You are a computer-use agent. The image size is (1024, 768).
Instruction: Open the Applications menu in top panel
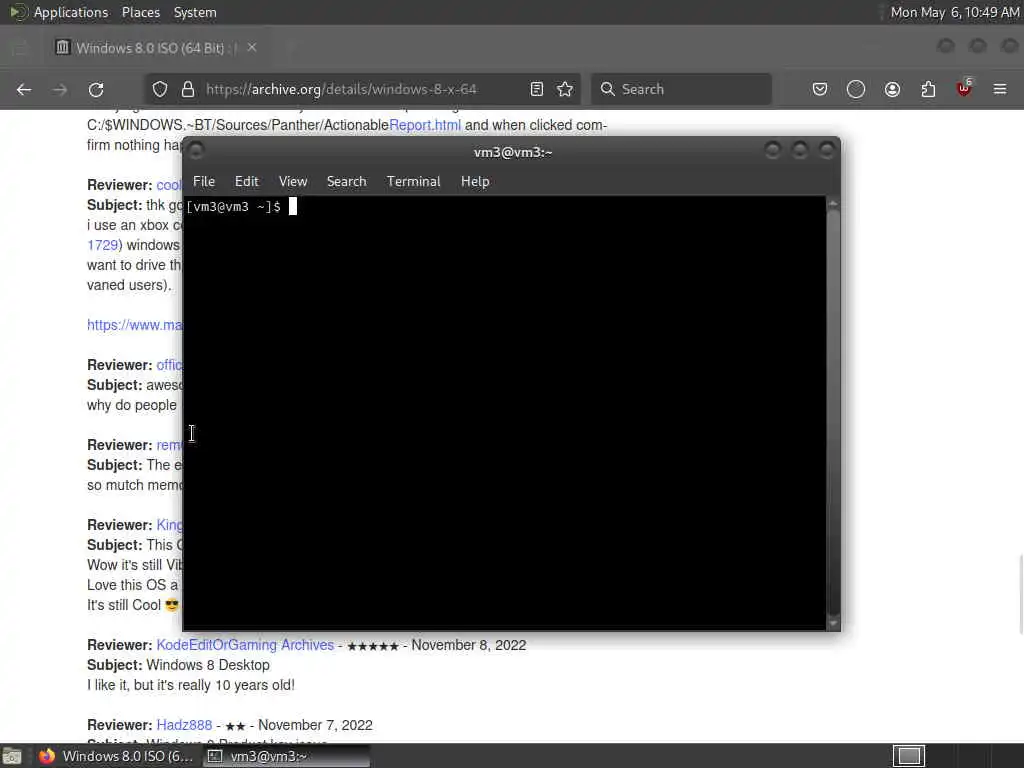tap(71, 12)
